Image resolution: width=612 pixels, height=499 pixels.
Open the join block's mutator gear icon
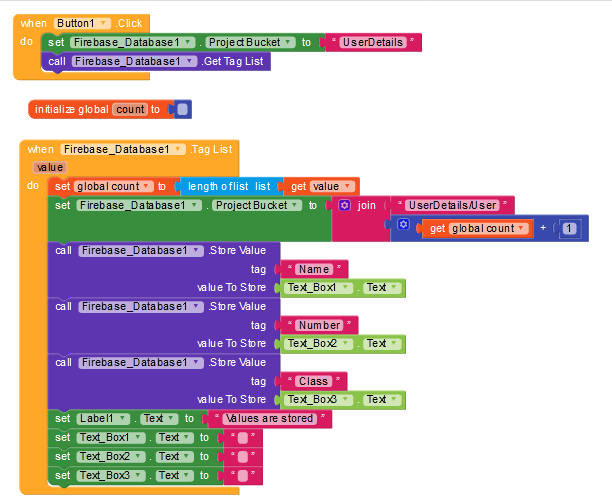[x=344, y=205]
